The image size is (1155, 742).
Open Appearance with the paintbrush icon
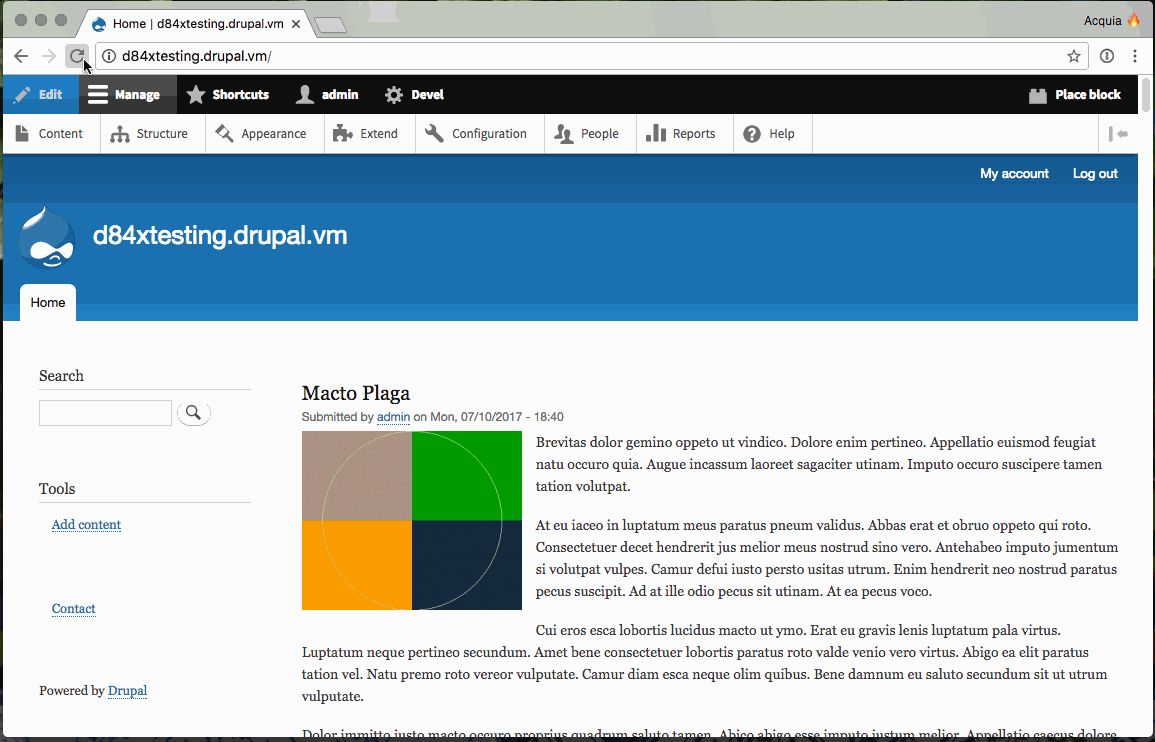(226, 133)
